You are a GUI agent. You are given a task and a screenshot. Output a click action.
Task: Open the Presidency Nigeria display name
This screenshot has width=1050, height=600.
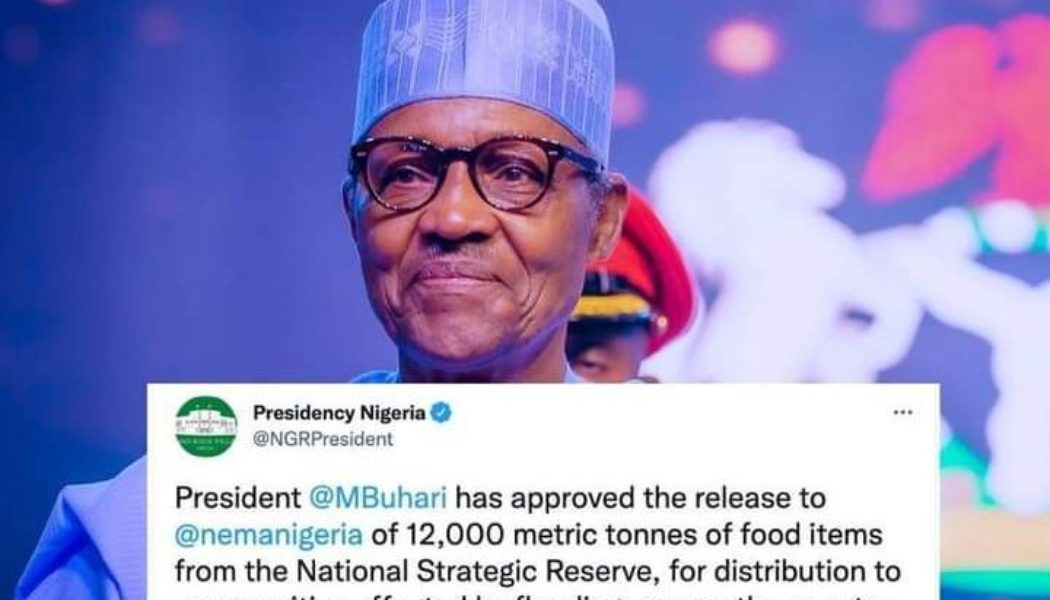[339, 413]
